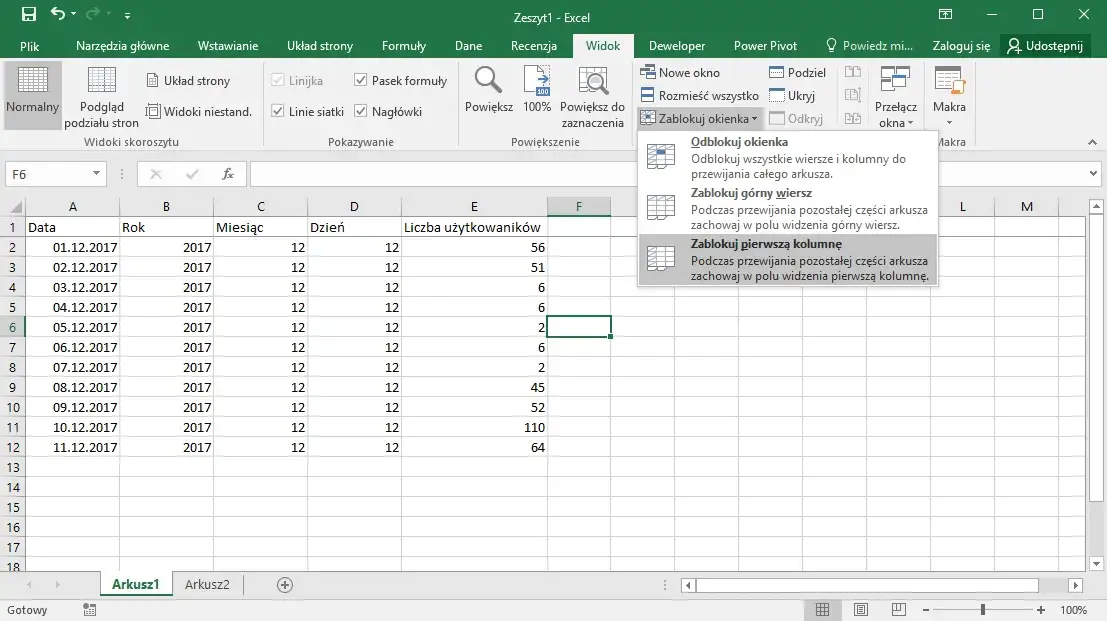
Task: Uncheck the Pasek formuły checkbox
Action: click(x=361, y=81)
